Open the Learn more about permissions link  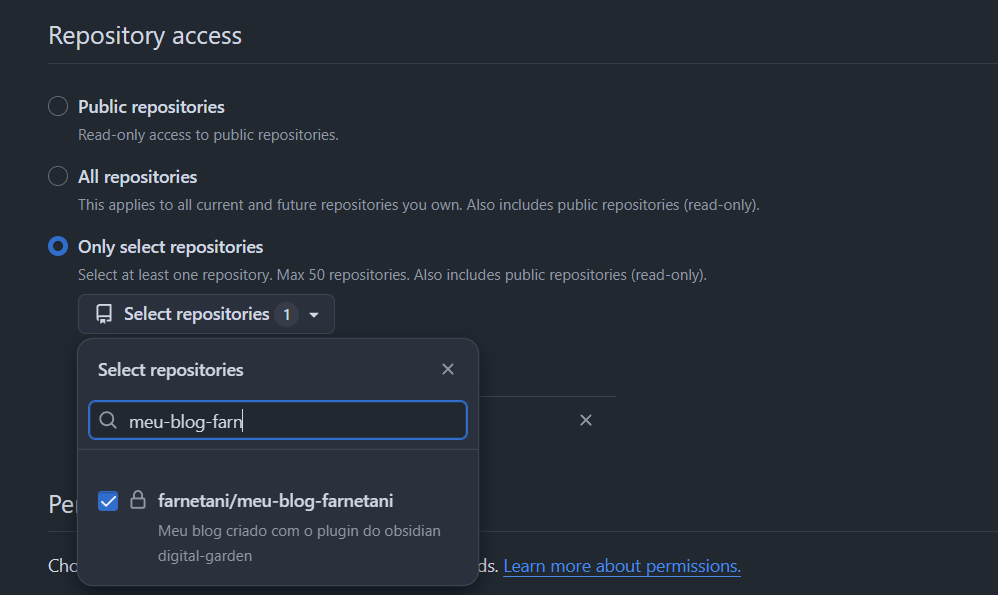click(621, 566)
